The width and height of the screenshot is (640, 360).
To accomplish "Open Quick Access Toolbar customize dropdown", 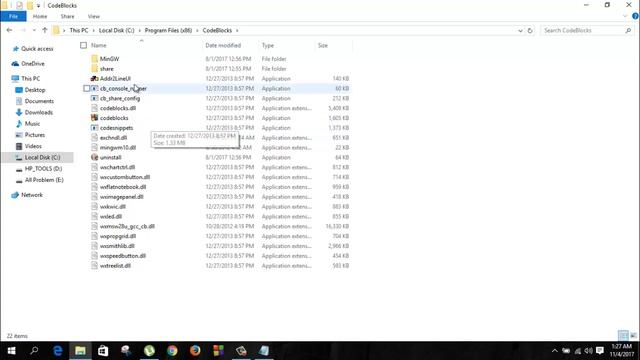I will pyautogui.click(x=38, y=6).
